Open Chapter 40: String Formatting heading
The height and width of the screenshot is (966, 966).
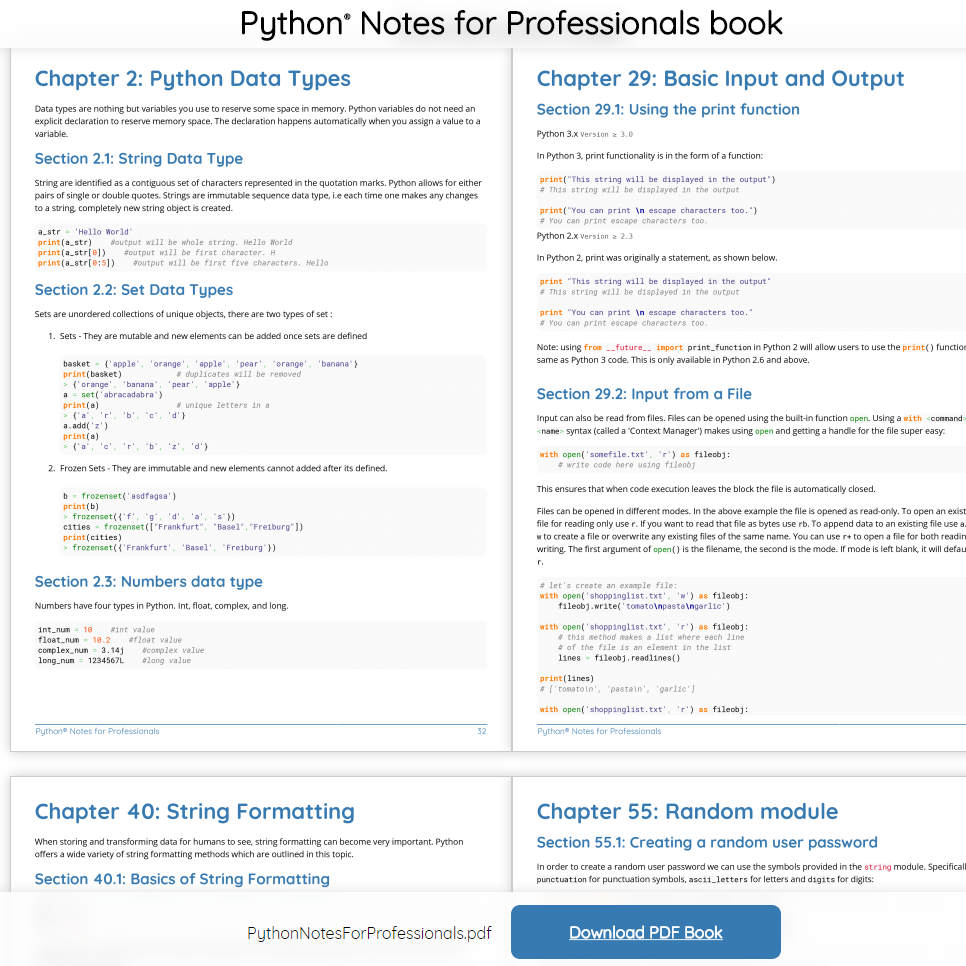tap(194, 812)
